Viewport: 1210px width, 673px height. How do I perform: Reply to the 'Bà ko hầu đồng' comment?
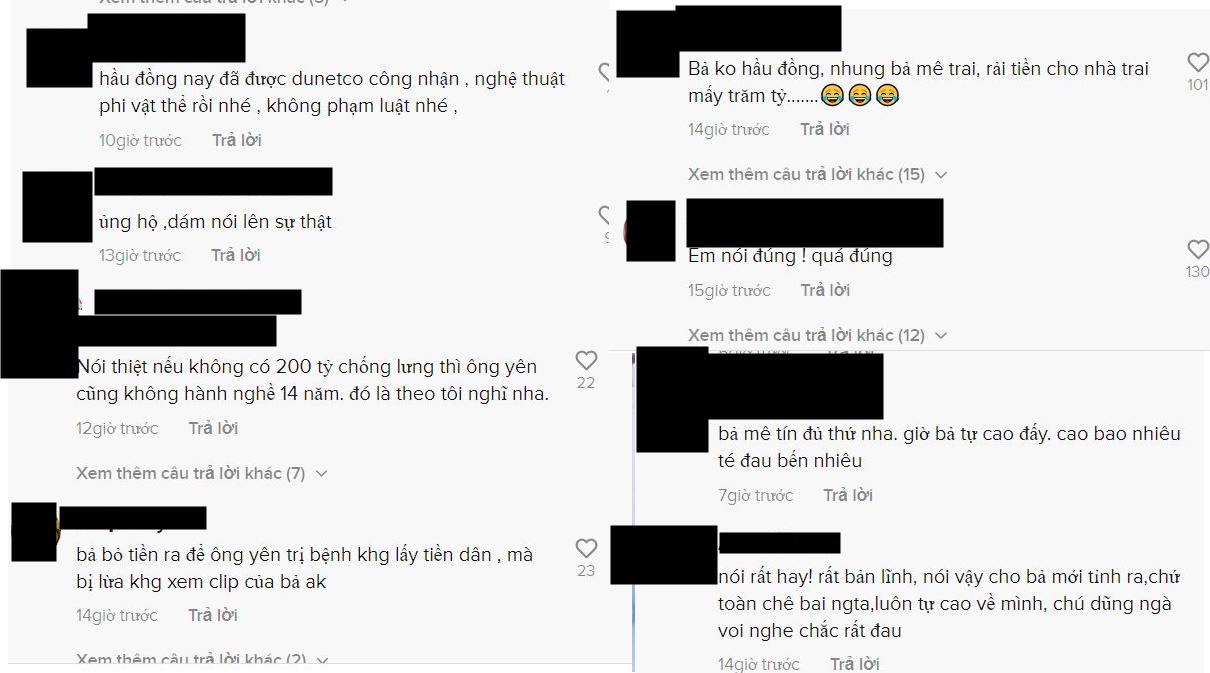825,129
